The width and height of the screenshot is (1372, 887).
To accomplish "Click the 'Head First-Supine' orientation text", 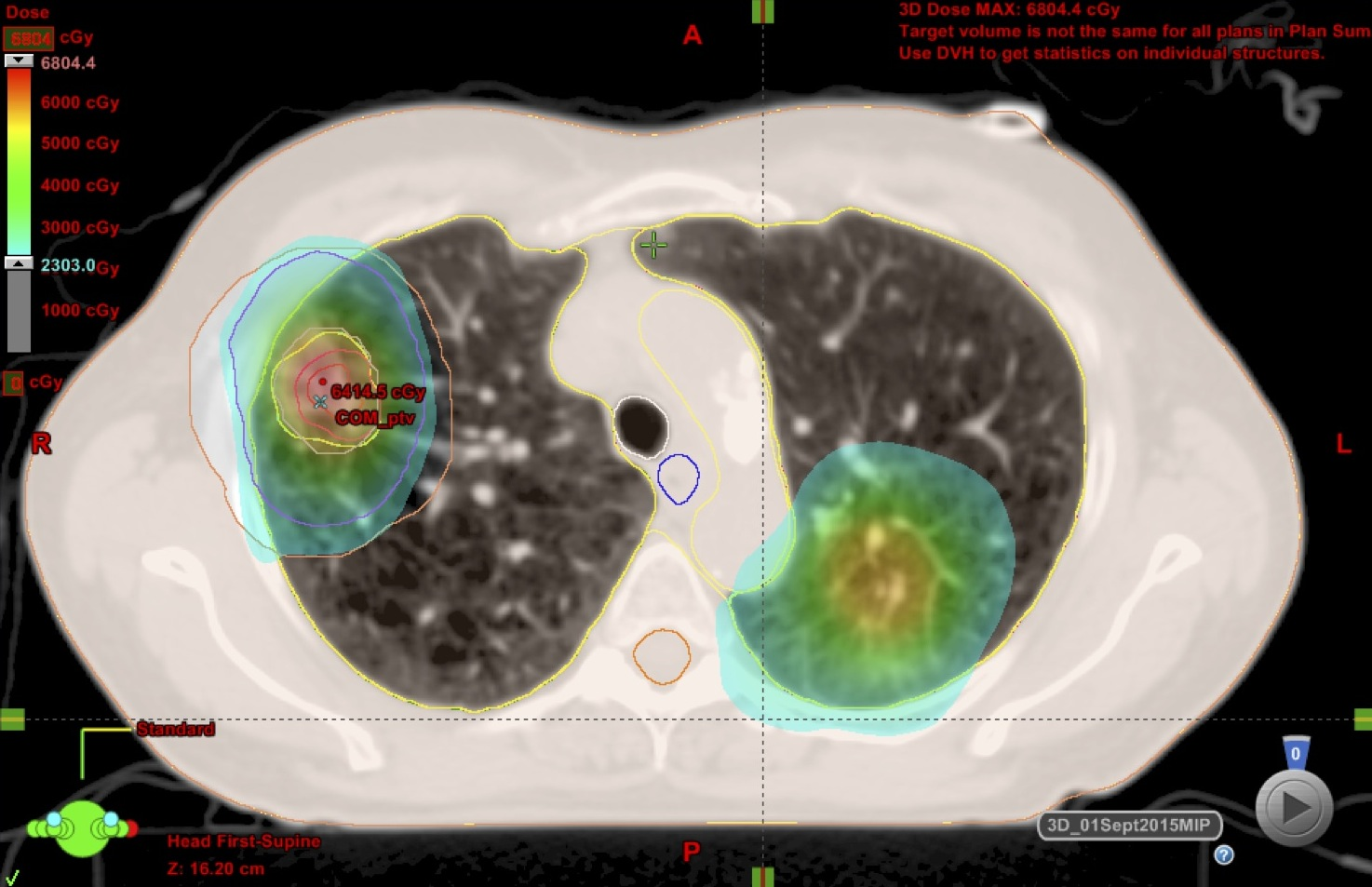I will (x=244, y=841).
